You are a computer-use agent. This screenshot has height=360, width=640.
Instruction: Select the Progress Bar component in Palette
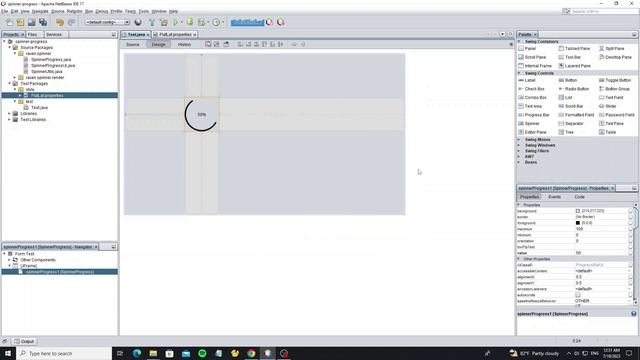(x=534, y=115)
